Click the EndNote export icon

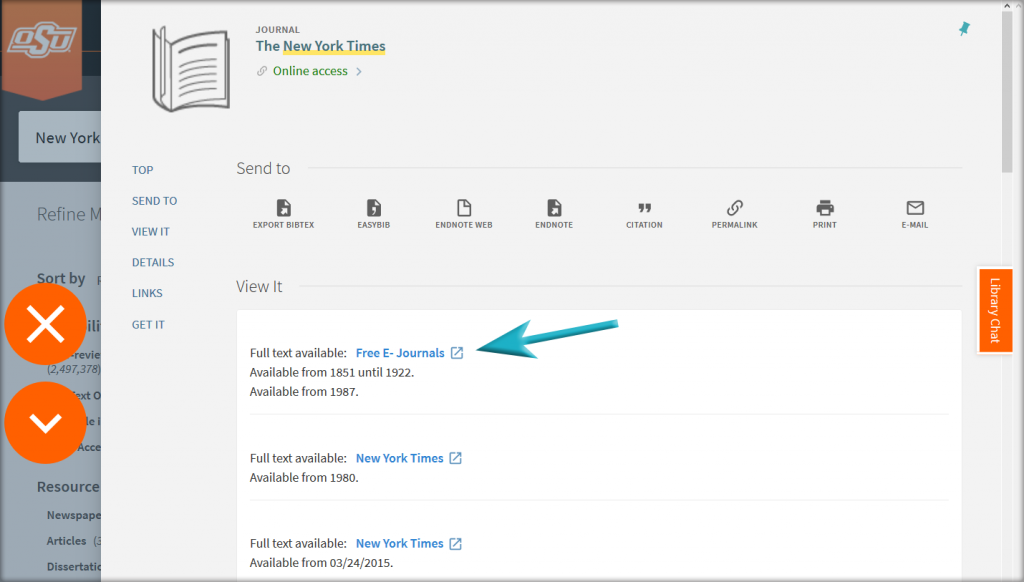tap(553, 213)
